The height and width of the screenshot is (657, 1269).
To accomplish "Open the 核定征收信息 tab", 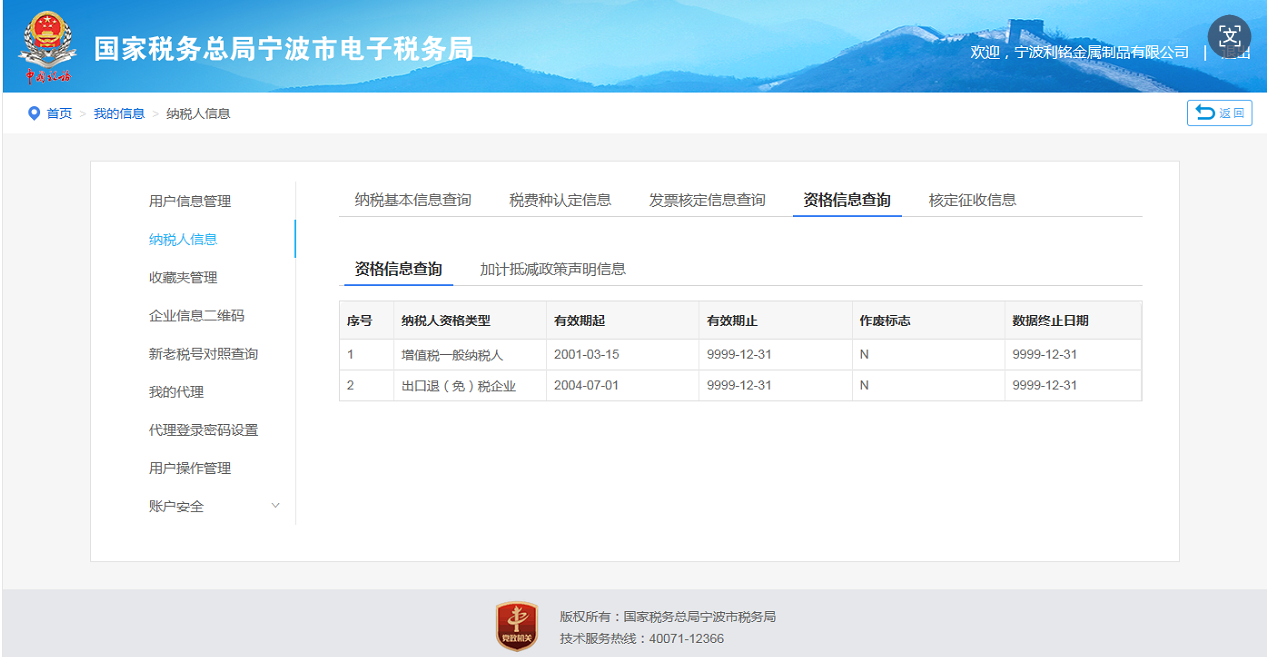I will 972,200.
